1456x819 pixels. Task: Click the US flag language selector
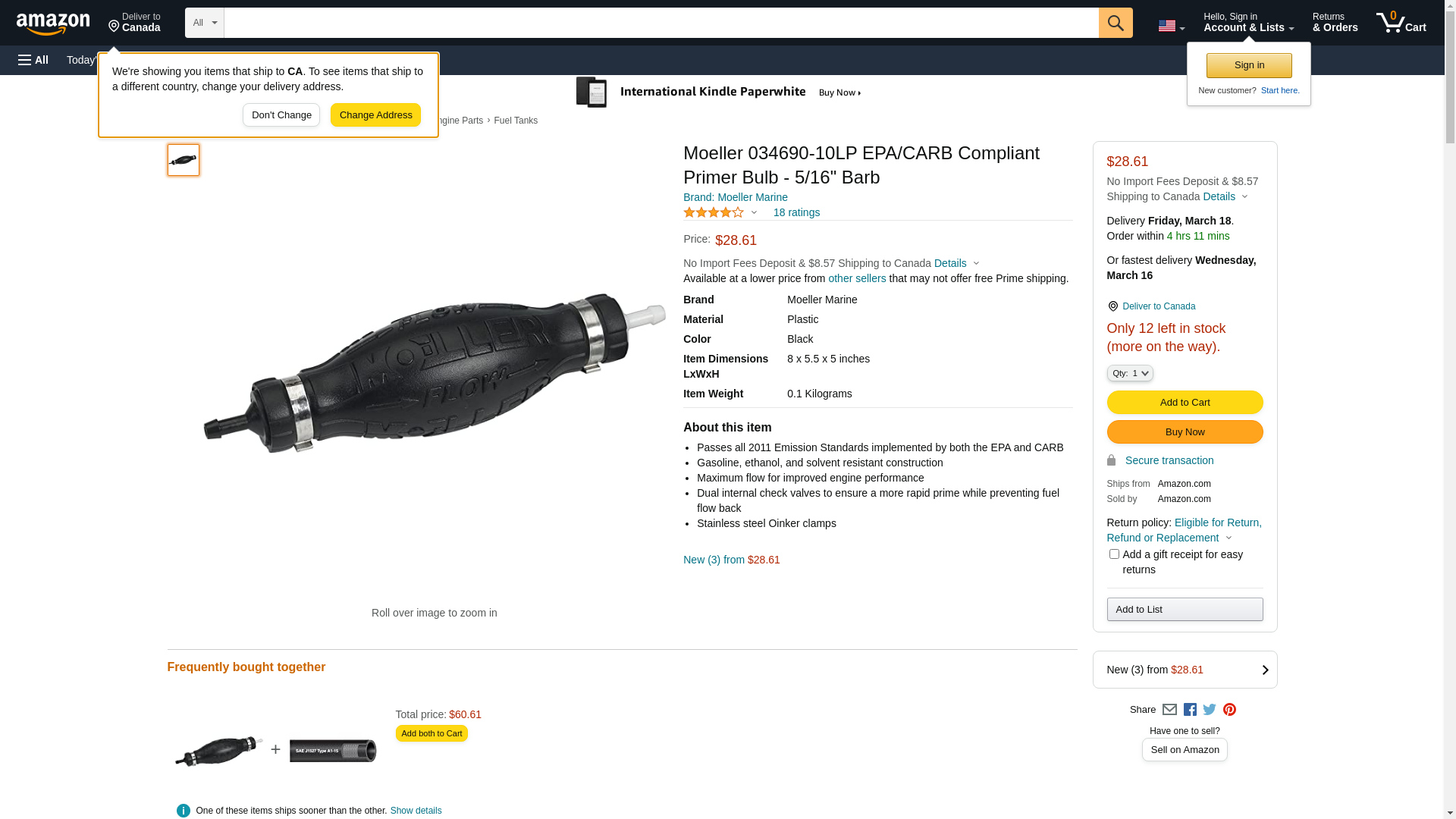tap(1171, 26)
